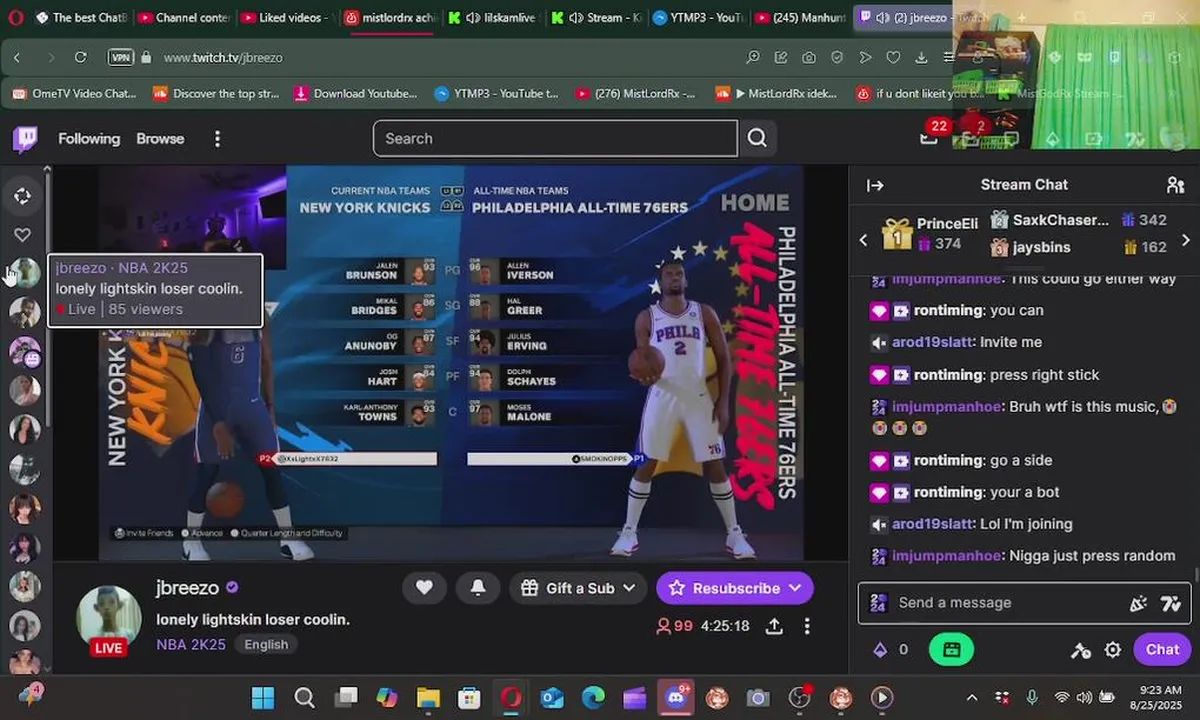
Task: Show next gift leaderboard entries
Action: [x=1186, y=240]
